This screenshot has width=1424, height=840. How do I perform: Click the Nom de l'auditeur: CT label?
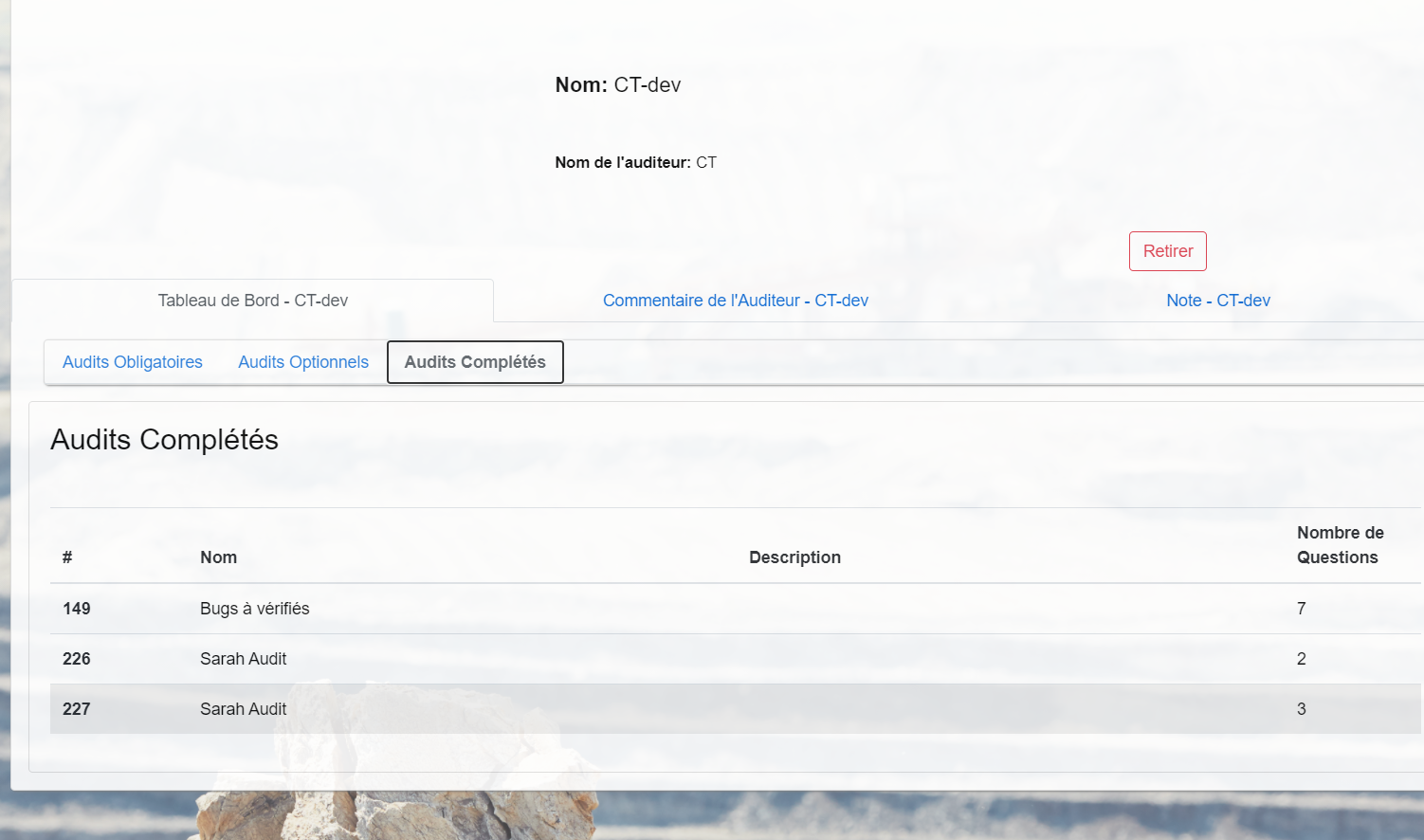pyautogui.click(x=635, y=163)
